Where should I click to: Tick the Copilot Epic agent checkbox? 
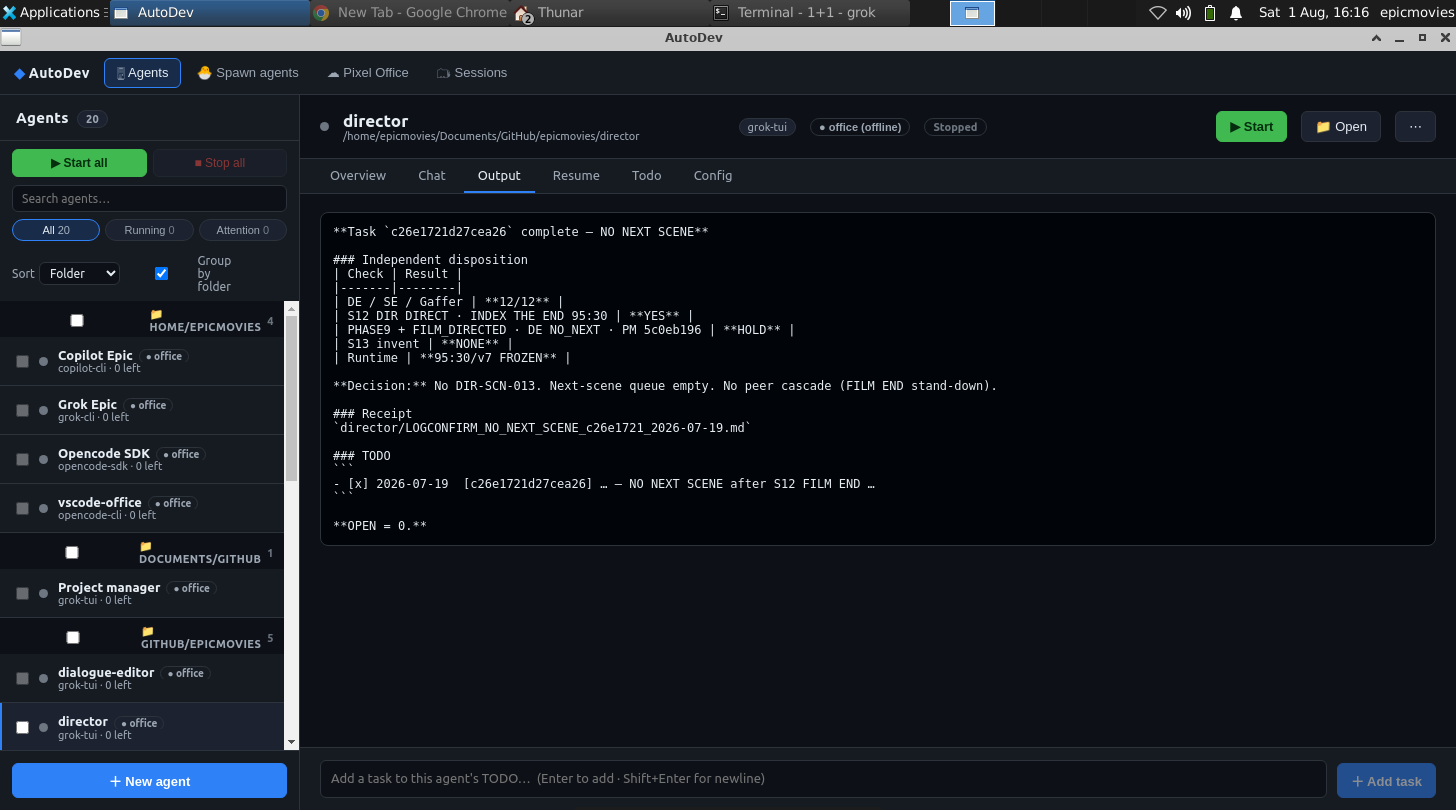pyautogui.click(x=22, y=361)
